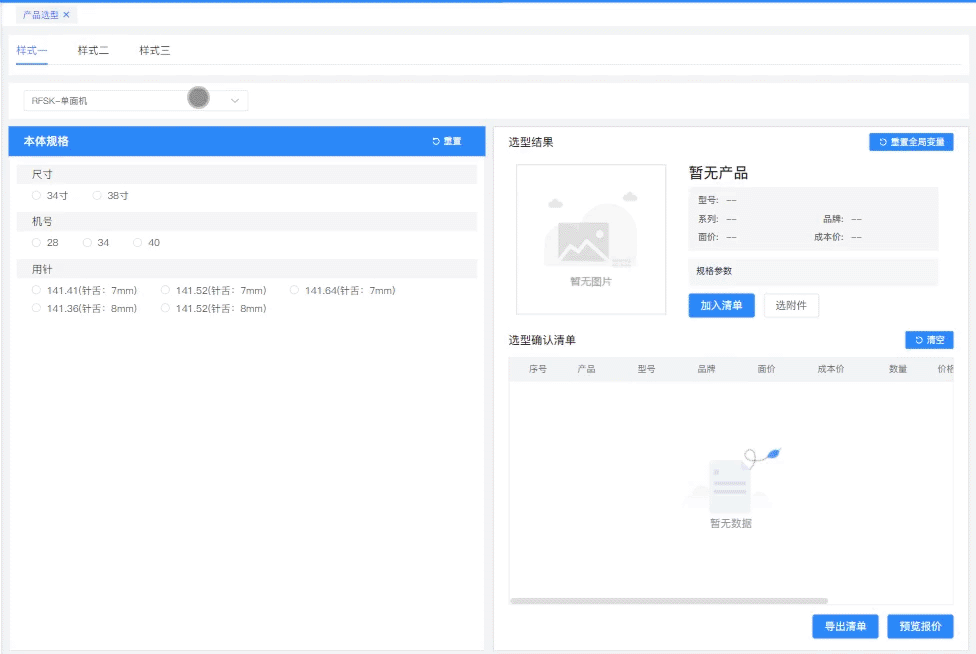Switch to the 样式二 tab
The width and height of the screenshot is (976, 654).
click(93, 50)
